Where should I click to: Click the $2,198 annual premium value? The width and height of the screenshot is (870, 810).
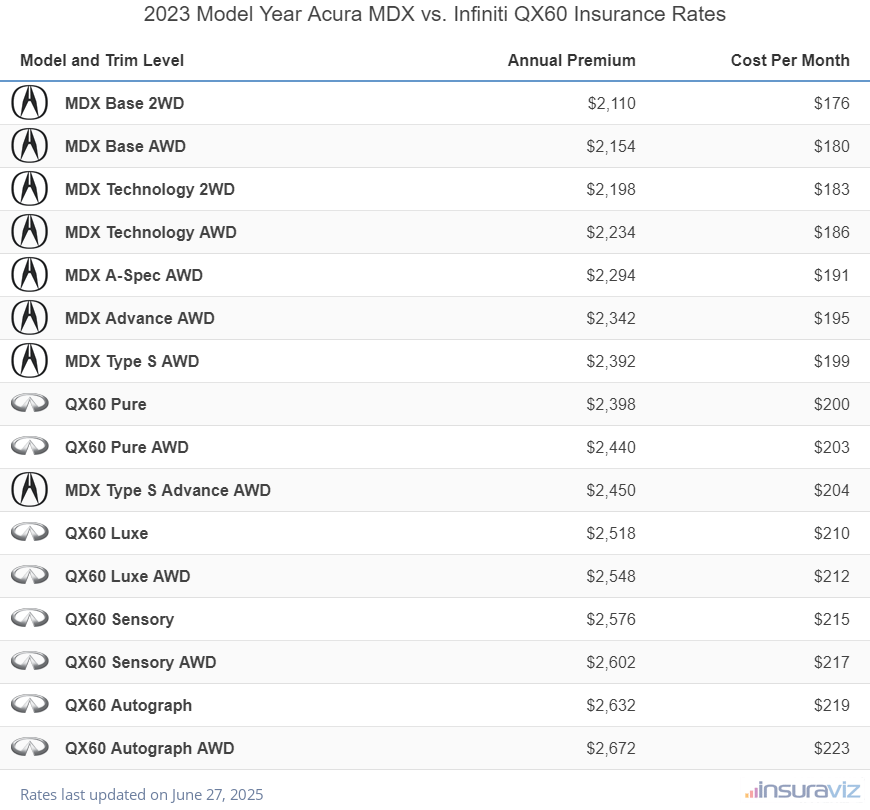611,189
